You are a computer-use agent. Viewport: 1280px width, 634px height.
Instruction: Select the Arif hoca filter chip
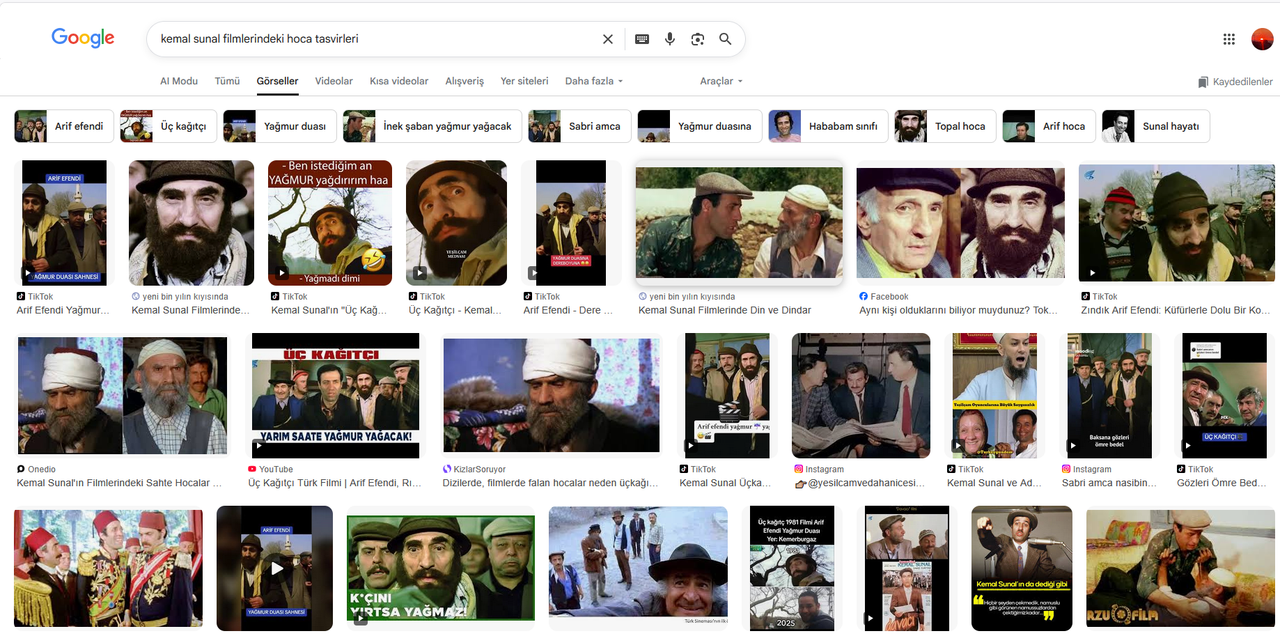[x=1048, y=127]
